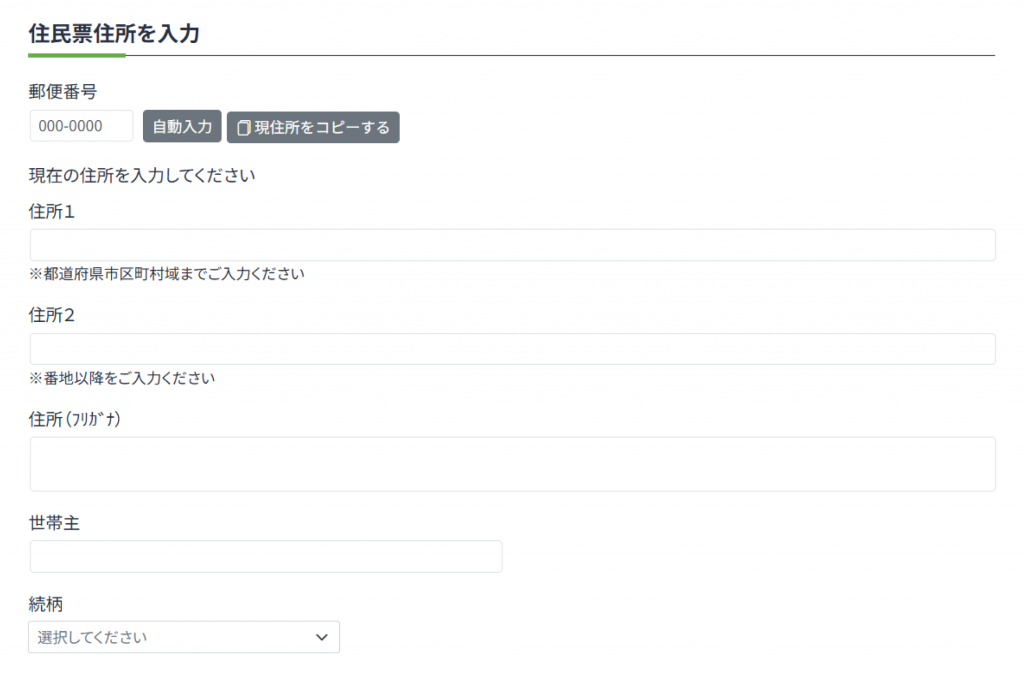
Task: Click the 住所1 label
Action: pyautogui.click(x=53, y=211)
